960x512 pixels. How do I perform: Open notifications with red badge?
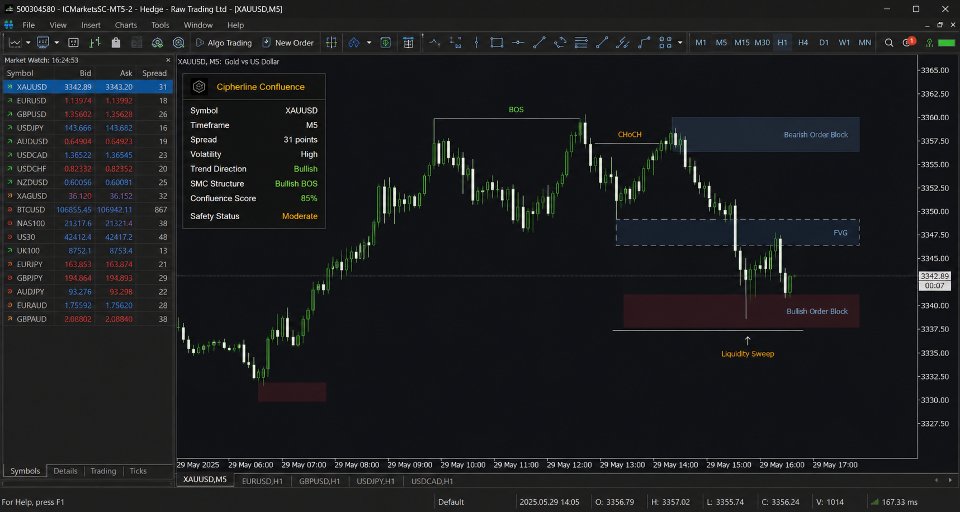(x=908, y=42)
